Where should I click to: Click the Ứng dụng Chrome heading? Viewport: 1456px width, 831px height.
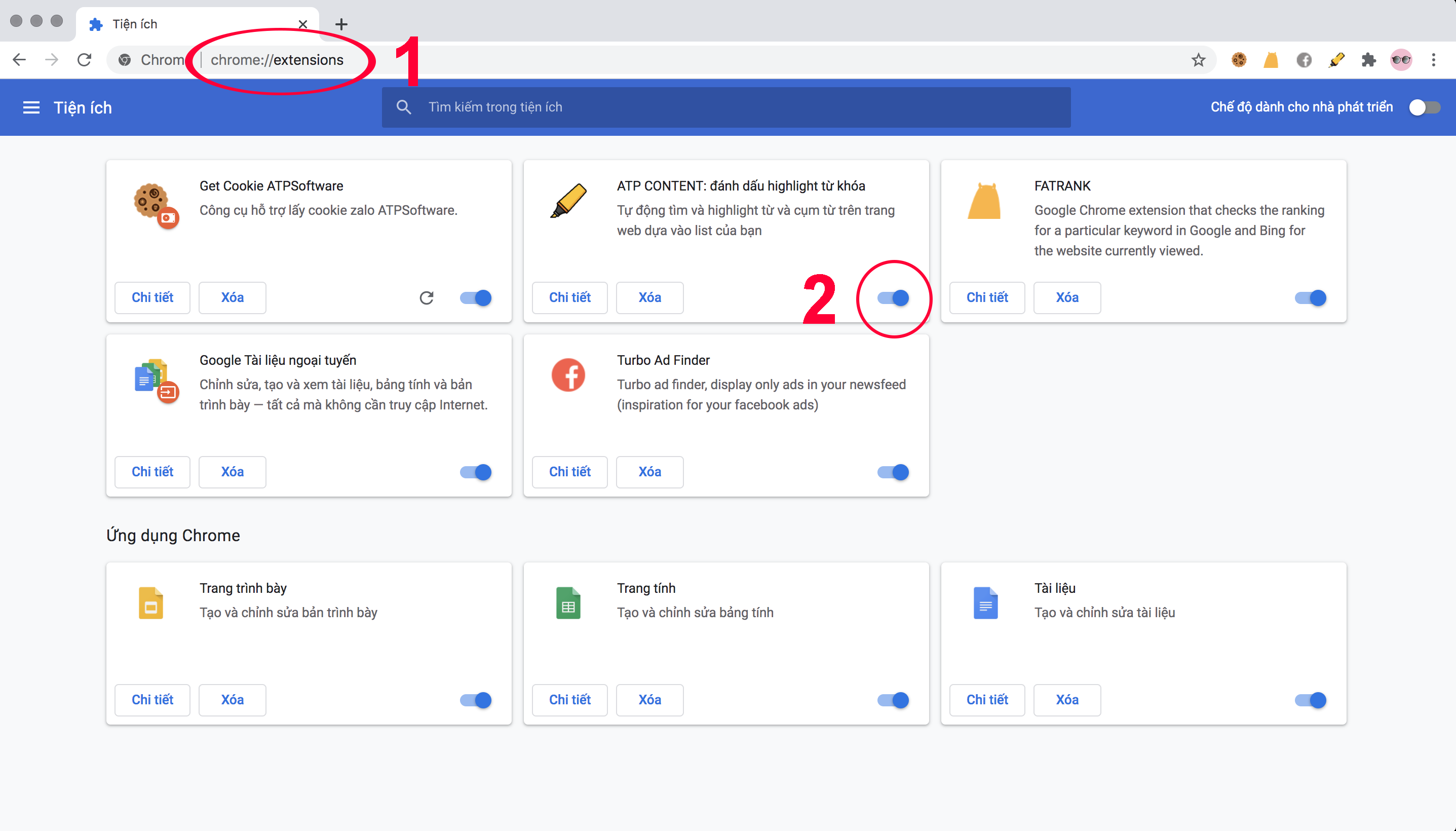[173, 536]
